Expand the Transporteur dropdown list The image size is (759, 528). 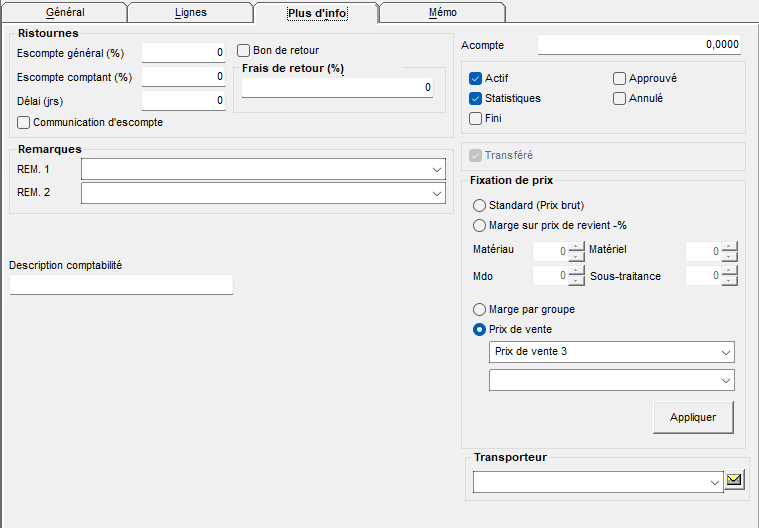coord(714,483)
